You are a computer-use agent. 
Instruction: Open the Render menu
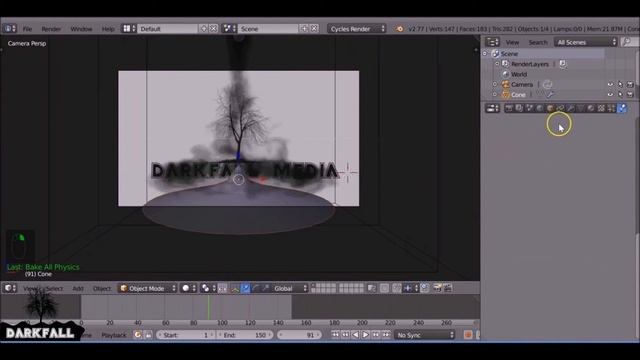click(51, 29)
